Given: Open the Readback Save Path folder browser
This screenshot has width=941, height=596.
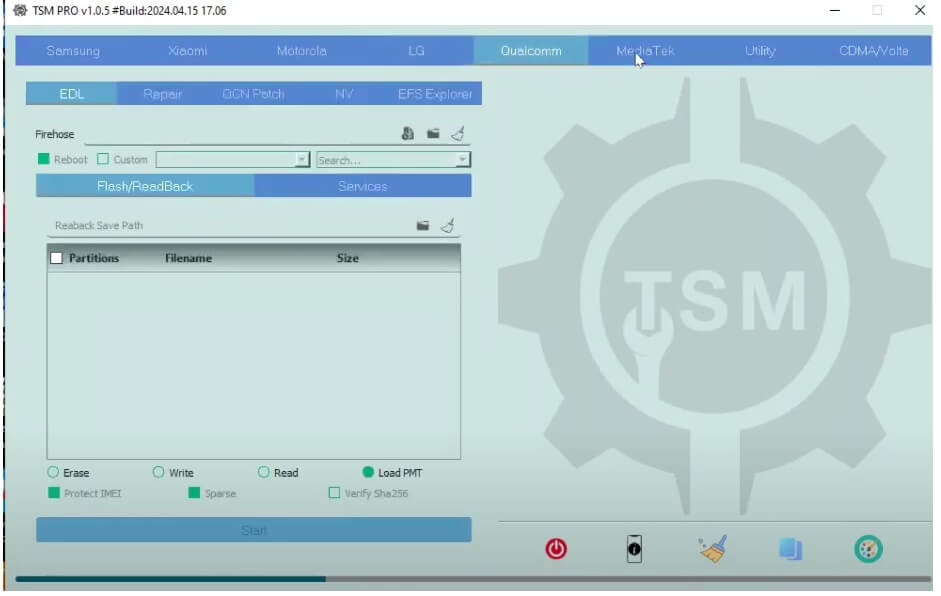Looking at the screenshot, I should coord(422,225).
